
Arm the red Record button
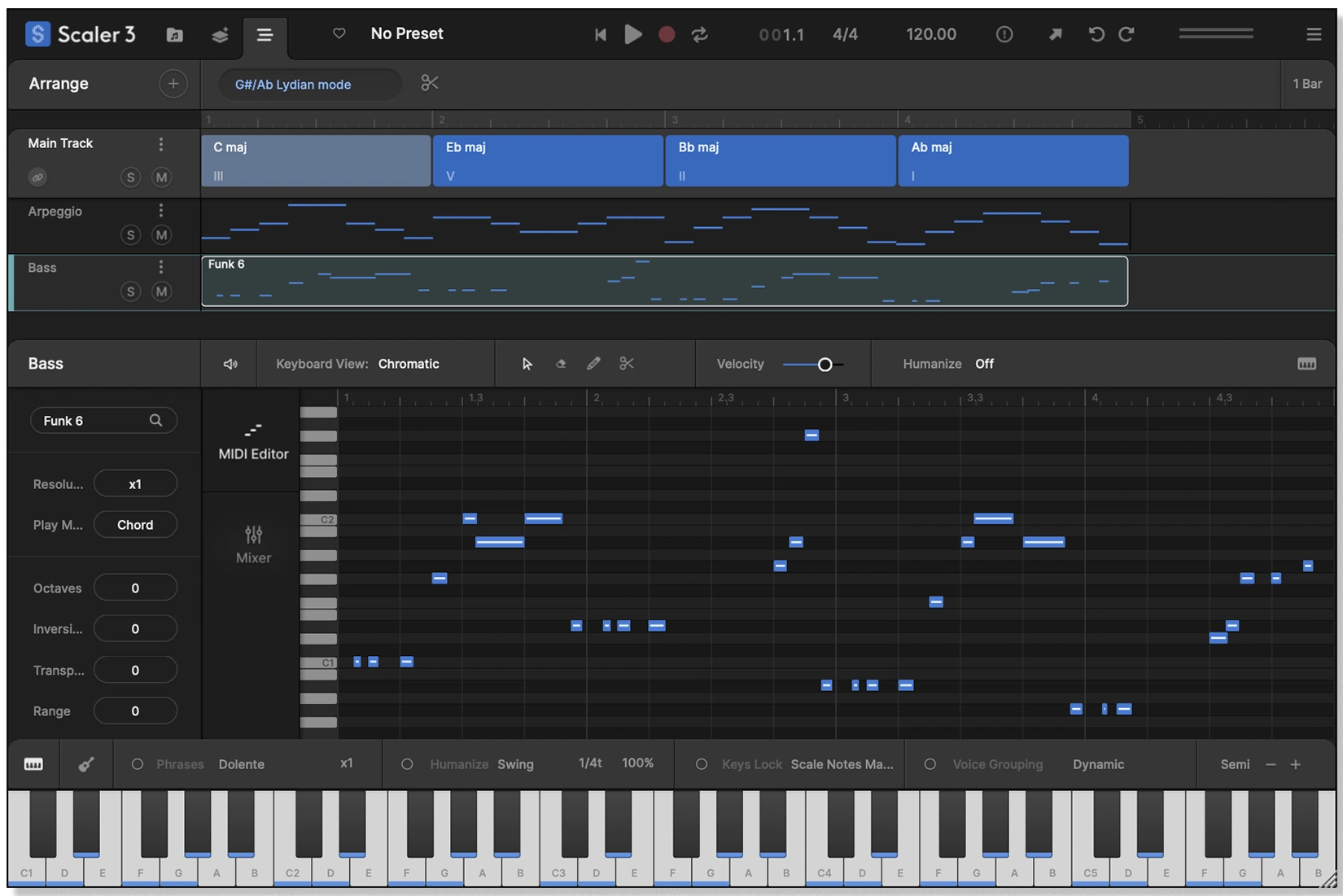coord(667,34)
